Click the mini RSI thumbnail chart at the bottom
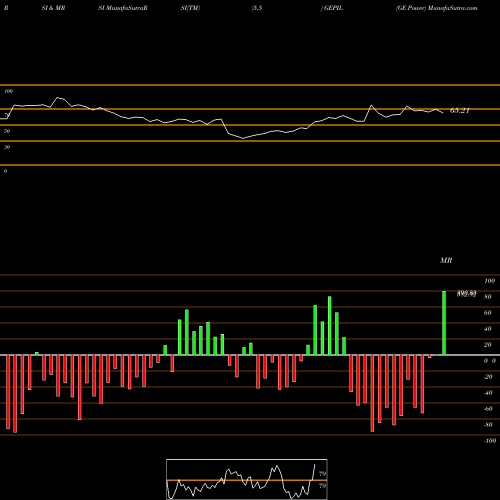 click(247, 479)
